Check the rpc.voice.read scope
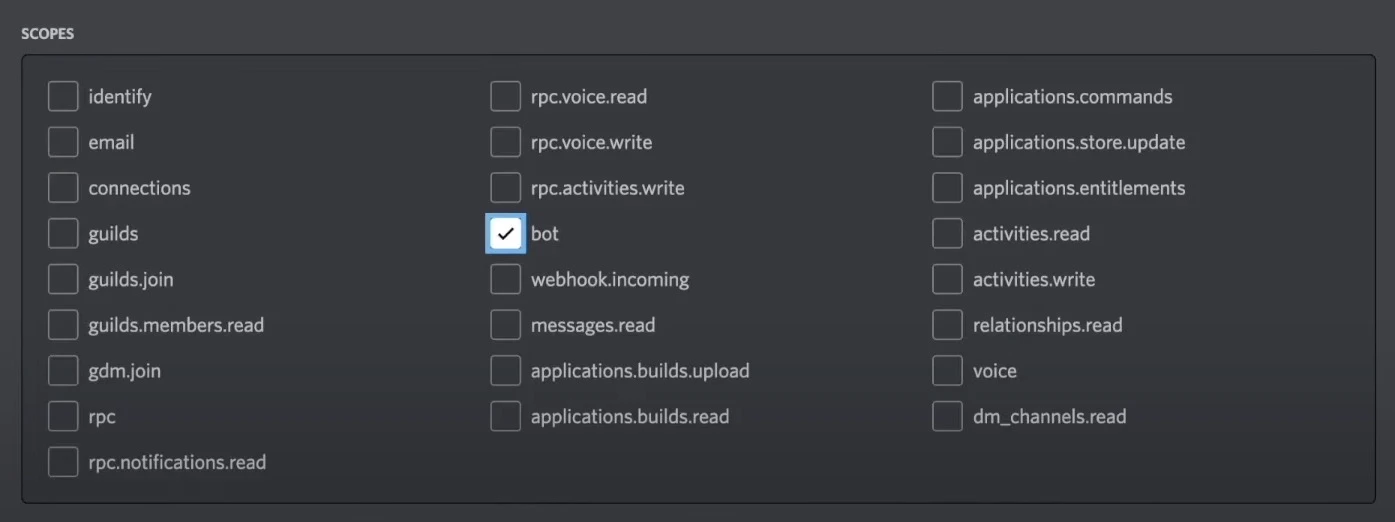This screenshot has height=522, width=1395. tap(505, 97)
